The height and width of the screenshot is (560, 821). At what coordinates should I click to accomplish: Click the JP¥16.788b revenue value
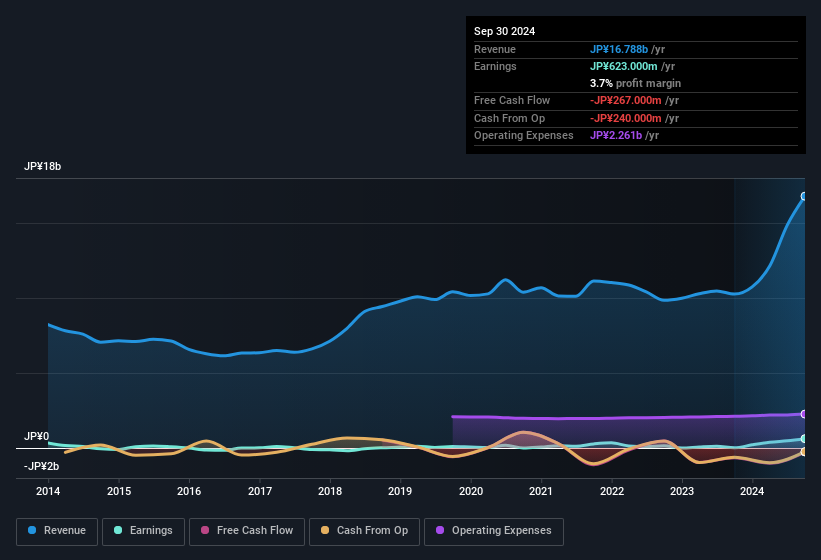tap(619, 49)
